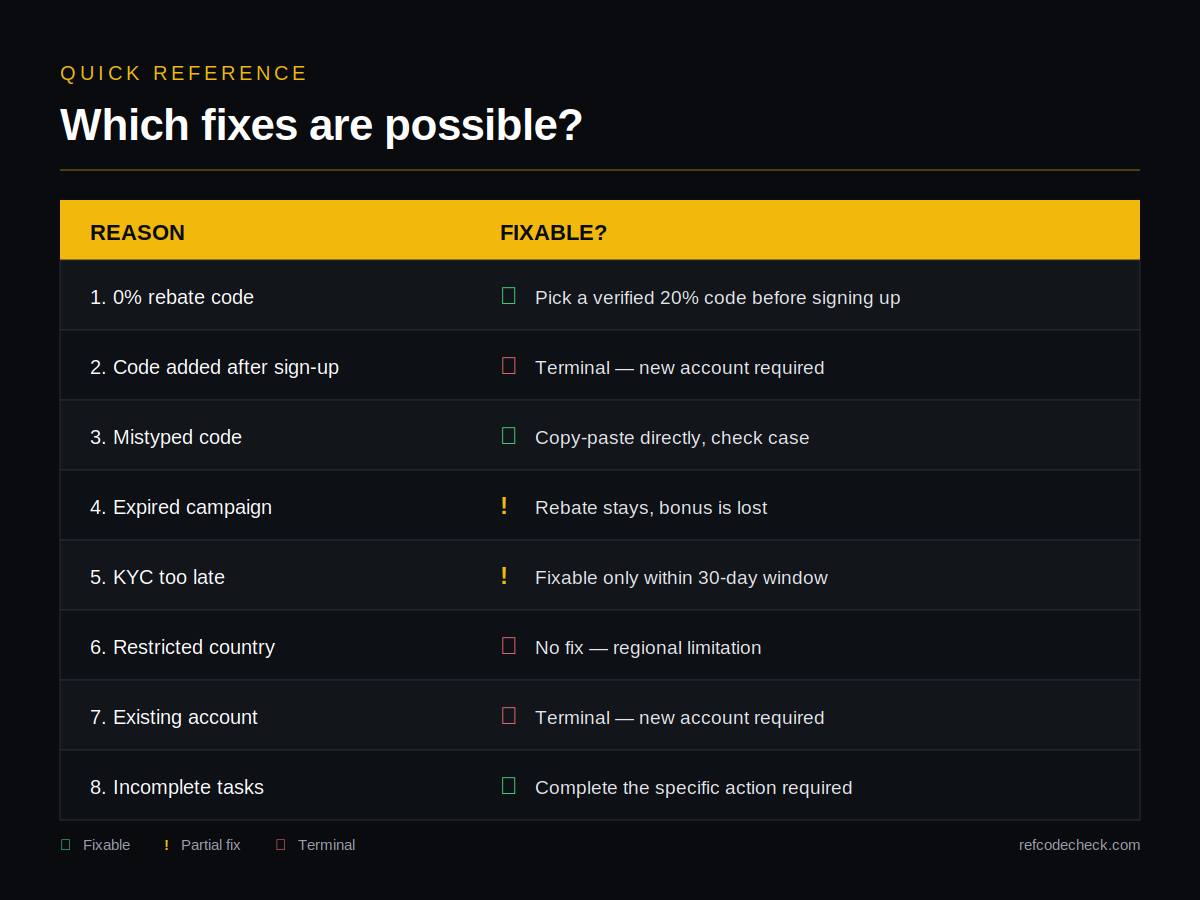Click Fixable only within 30-day window text
1200x900 pixels.
[x=681, y=577]
